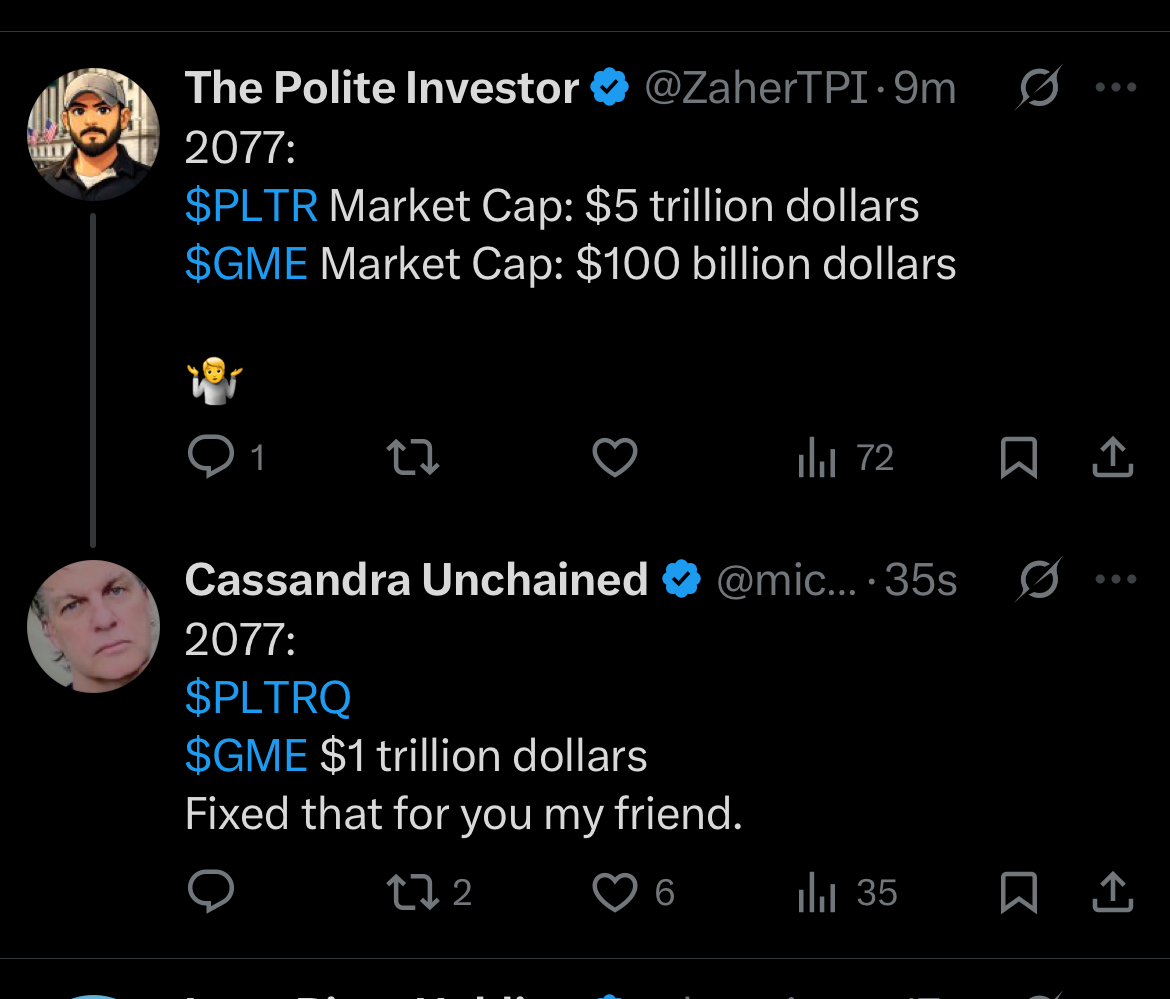Open more options menu on Cassandra Unchained's reply
The image size is (1170, 999).
(x=1116, y=579)
